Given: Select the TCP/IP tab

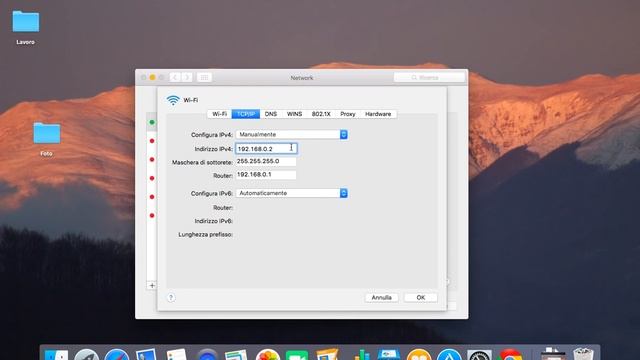Looking at the screenshot, I should 246,114.
